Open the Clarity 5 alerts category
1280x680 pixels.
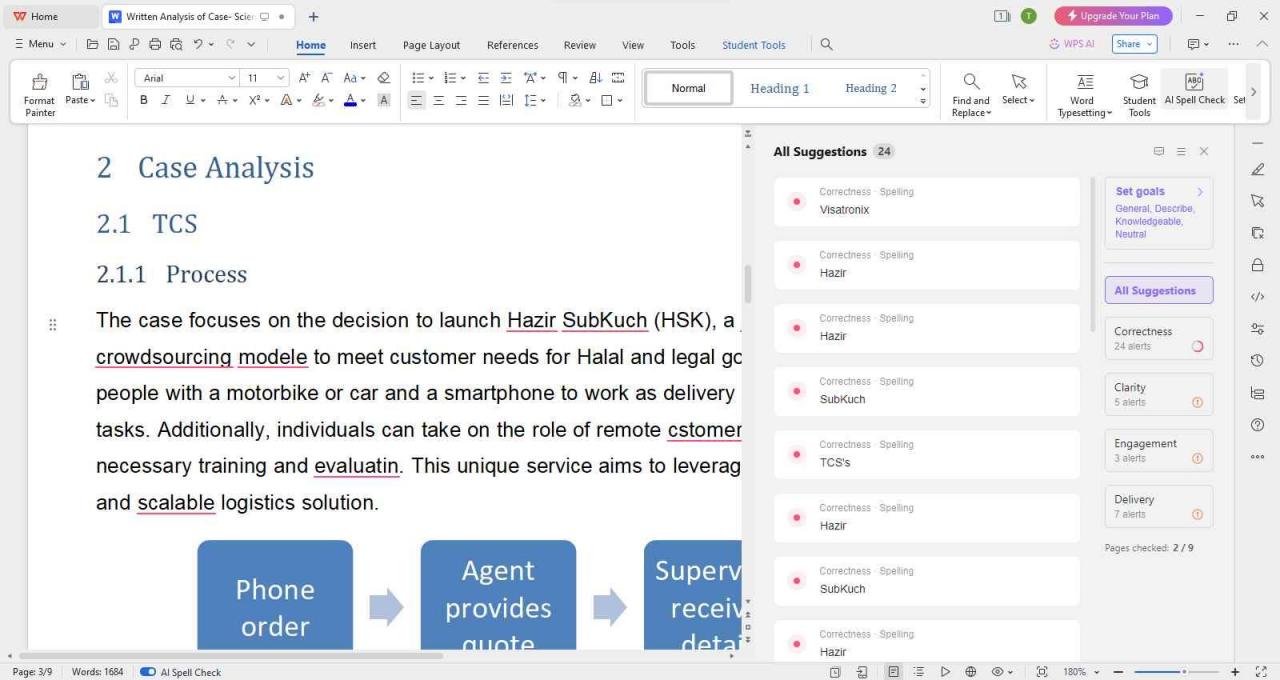point(1158,394)
